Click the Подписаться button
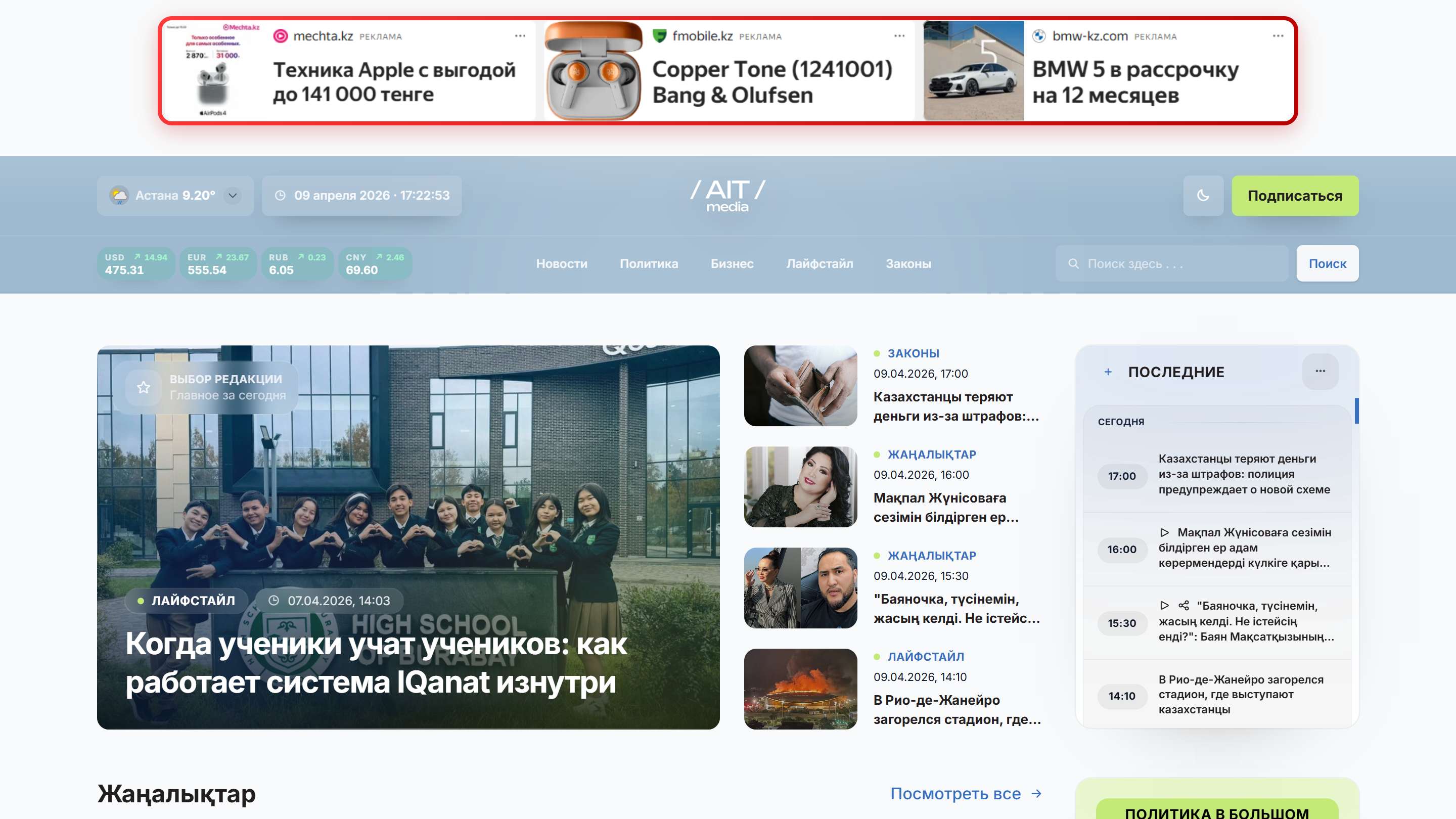This screenshot has width=1456, height=819. click(x=1295, y=196)
